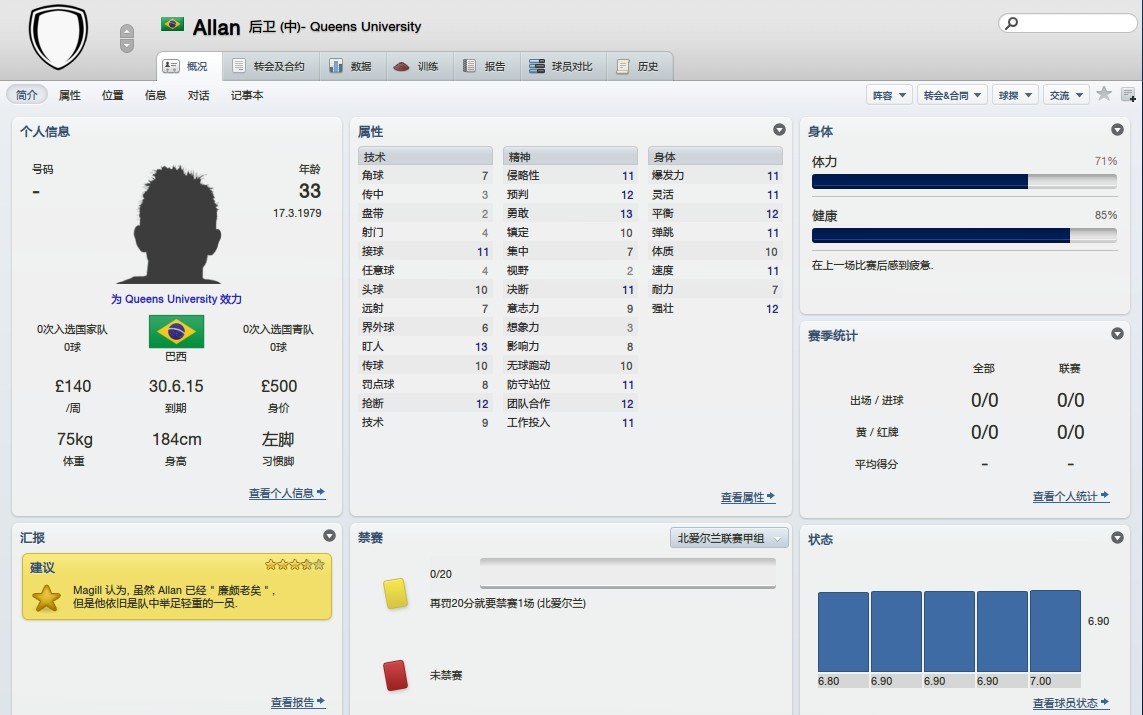Click the 查看属性 link
Screen dimensions: 1143x715
748,497
